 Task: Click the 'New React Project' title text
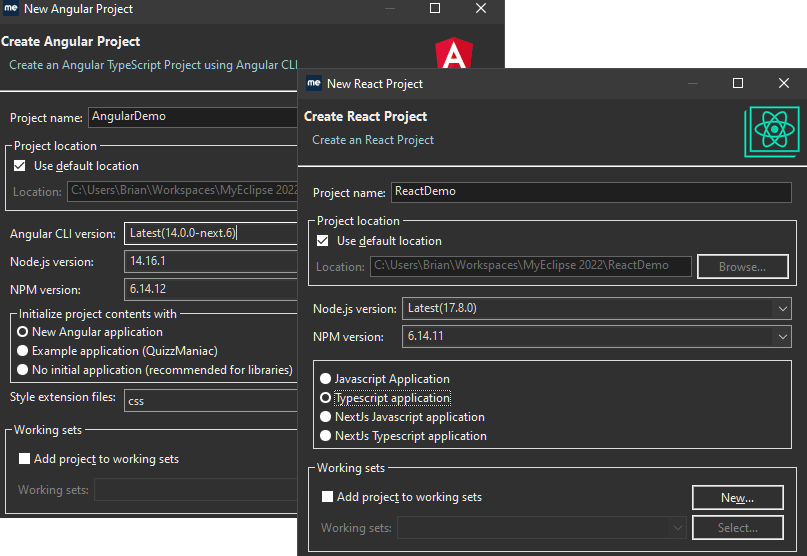pos(375,84)
